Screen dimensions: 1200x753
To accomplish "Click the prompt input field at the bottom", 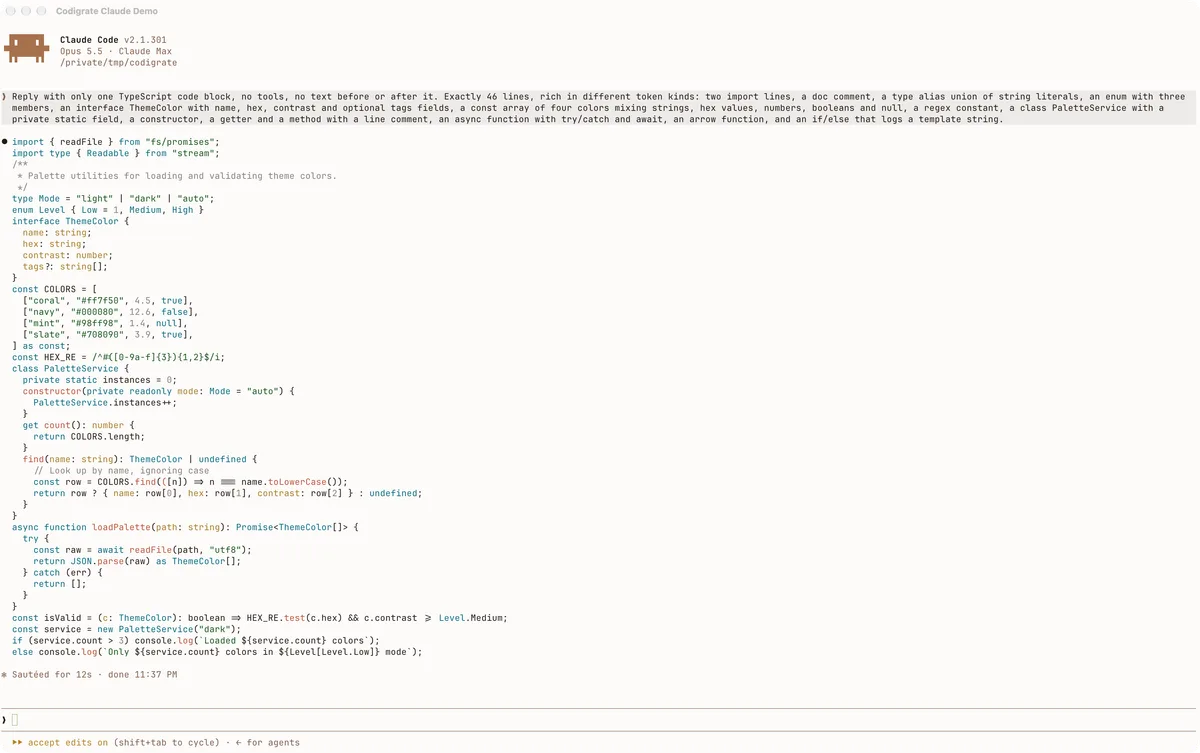I will coord(600,720).
